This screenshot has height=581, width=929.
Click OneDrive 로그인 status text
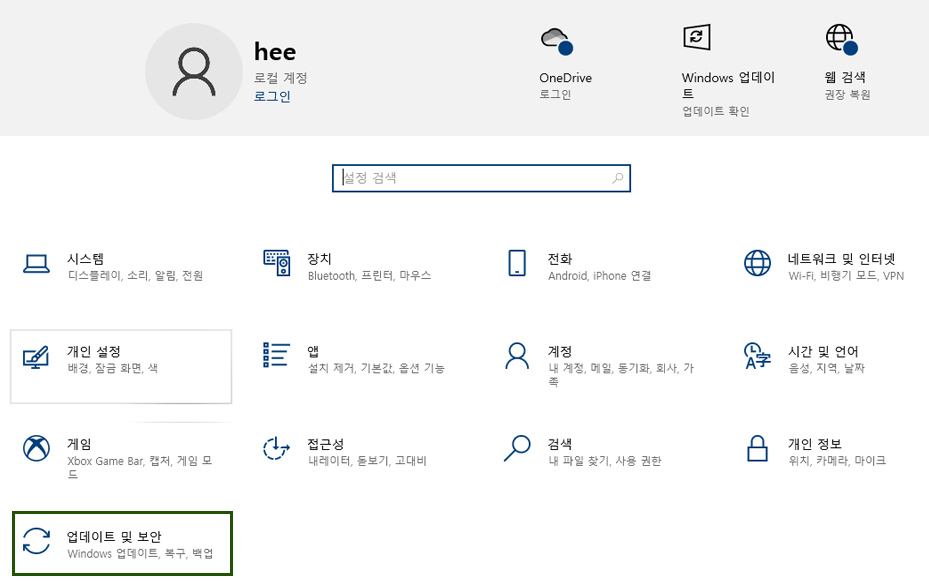point(555,94)
